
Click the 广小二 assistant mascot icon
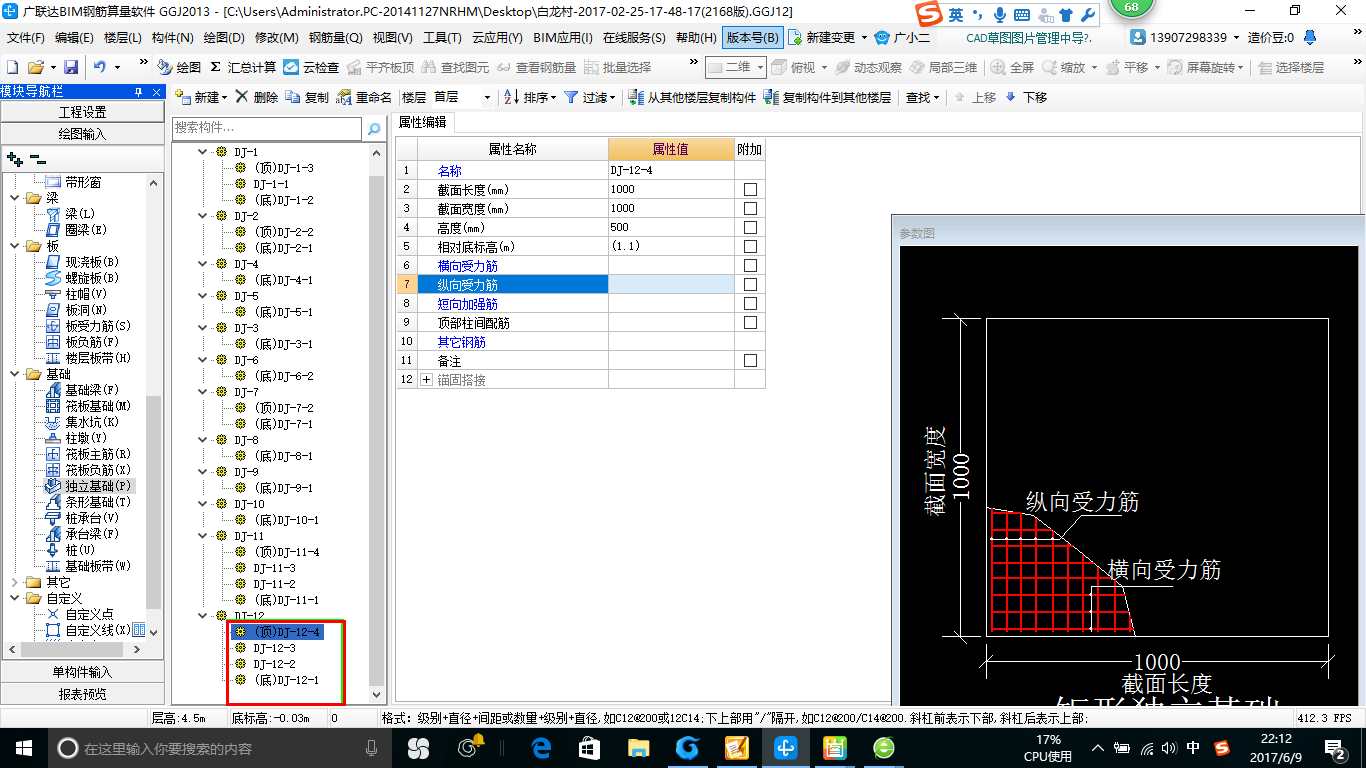pos(882,37)
